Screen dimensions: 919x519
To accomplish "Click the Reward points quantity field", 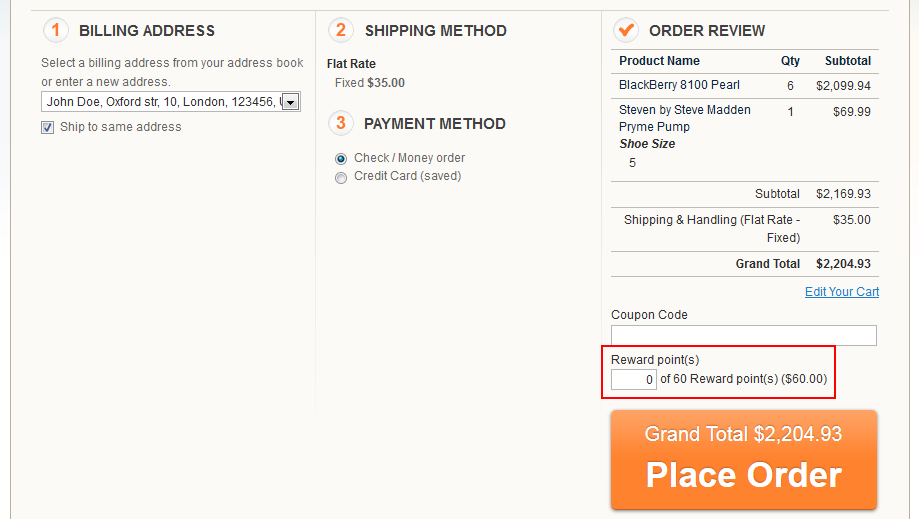I will coord(634,380).
